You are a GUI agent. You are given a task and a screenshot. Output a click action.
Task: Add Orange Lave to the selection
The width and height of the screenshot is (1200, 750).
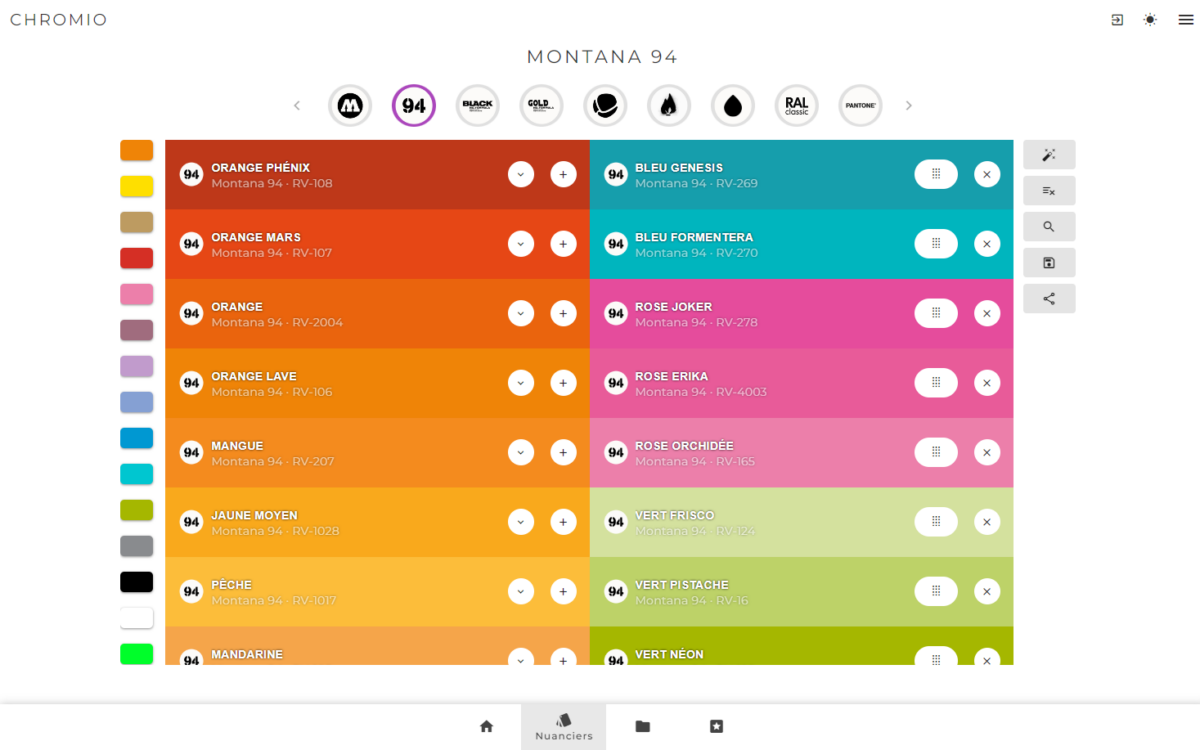coord(563,383)
